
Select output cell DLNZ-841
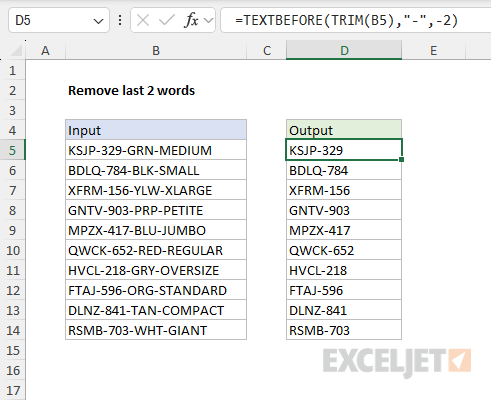coord(344,310)
